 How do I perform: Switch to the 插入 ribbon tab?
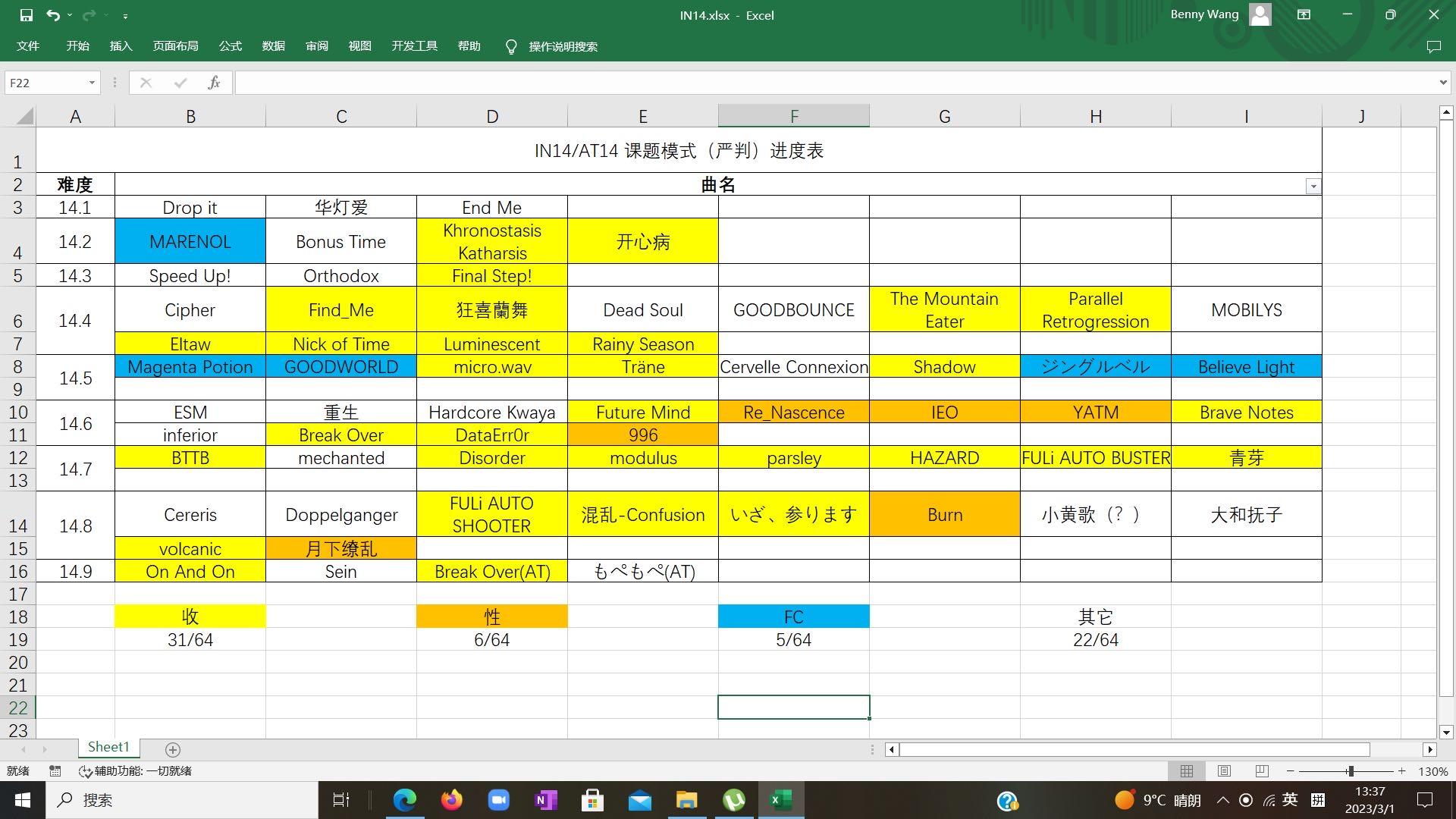pos(121,46)
